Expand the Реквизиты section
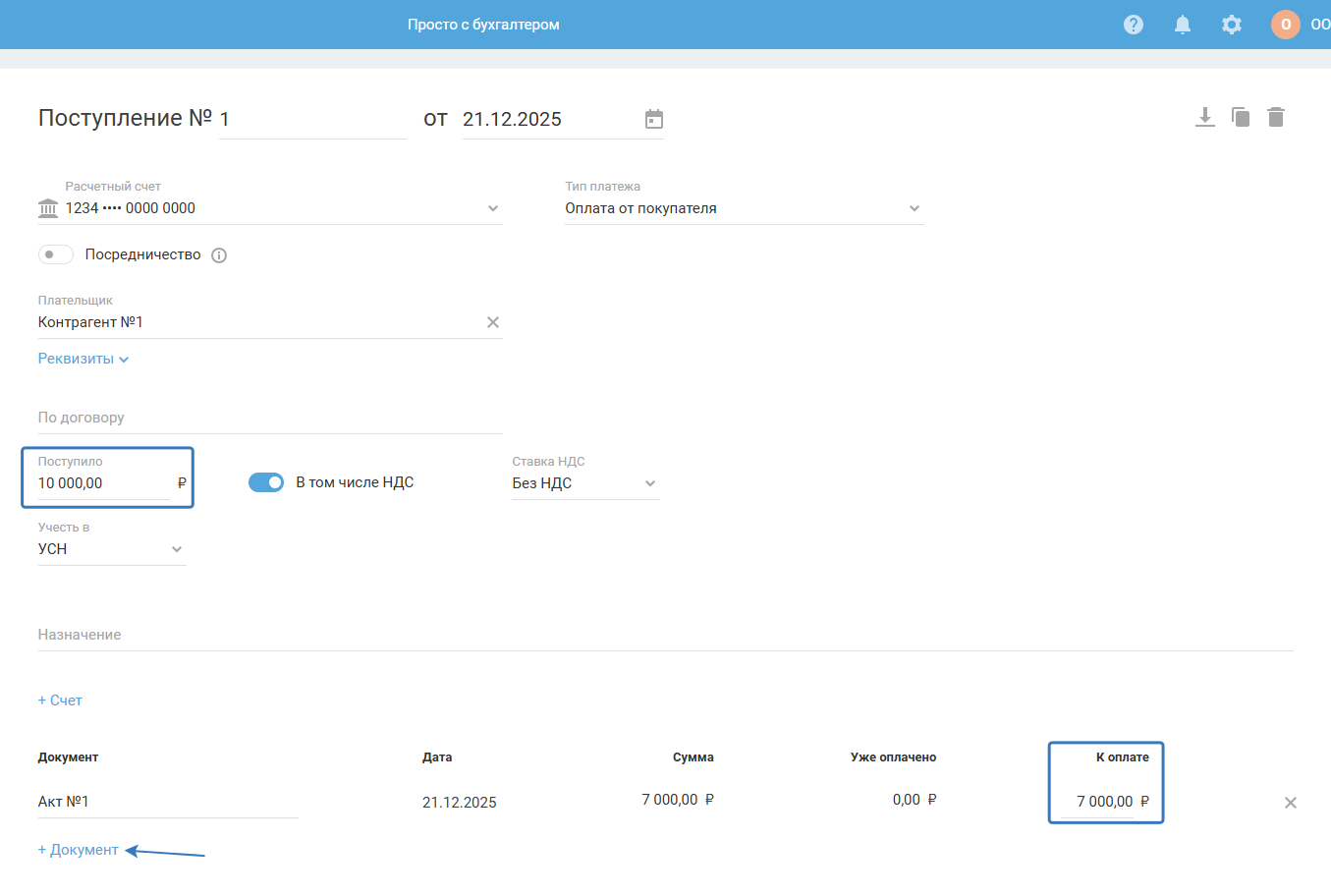This screenshot has height=896, width=1331. (x=83, y=359)
